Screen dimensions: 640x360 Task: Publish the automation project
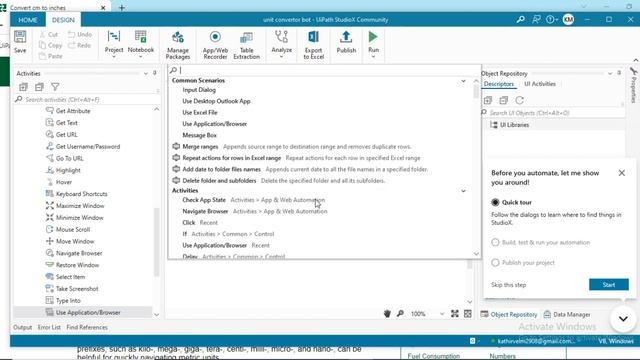pos(346,42)
